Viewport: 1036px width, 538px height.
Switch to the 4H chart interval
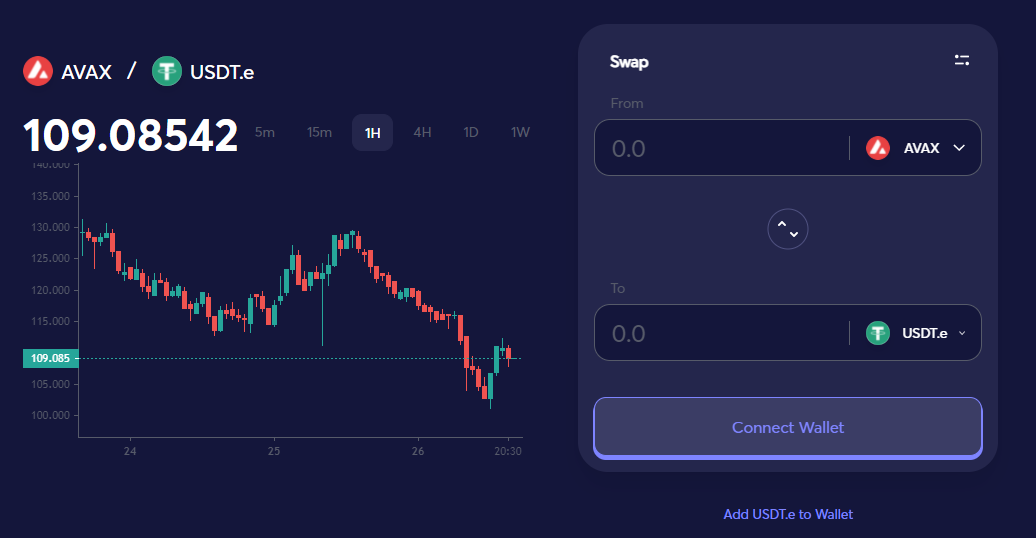click(x=422, y=132)
